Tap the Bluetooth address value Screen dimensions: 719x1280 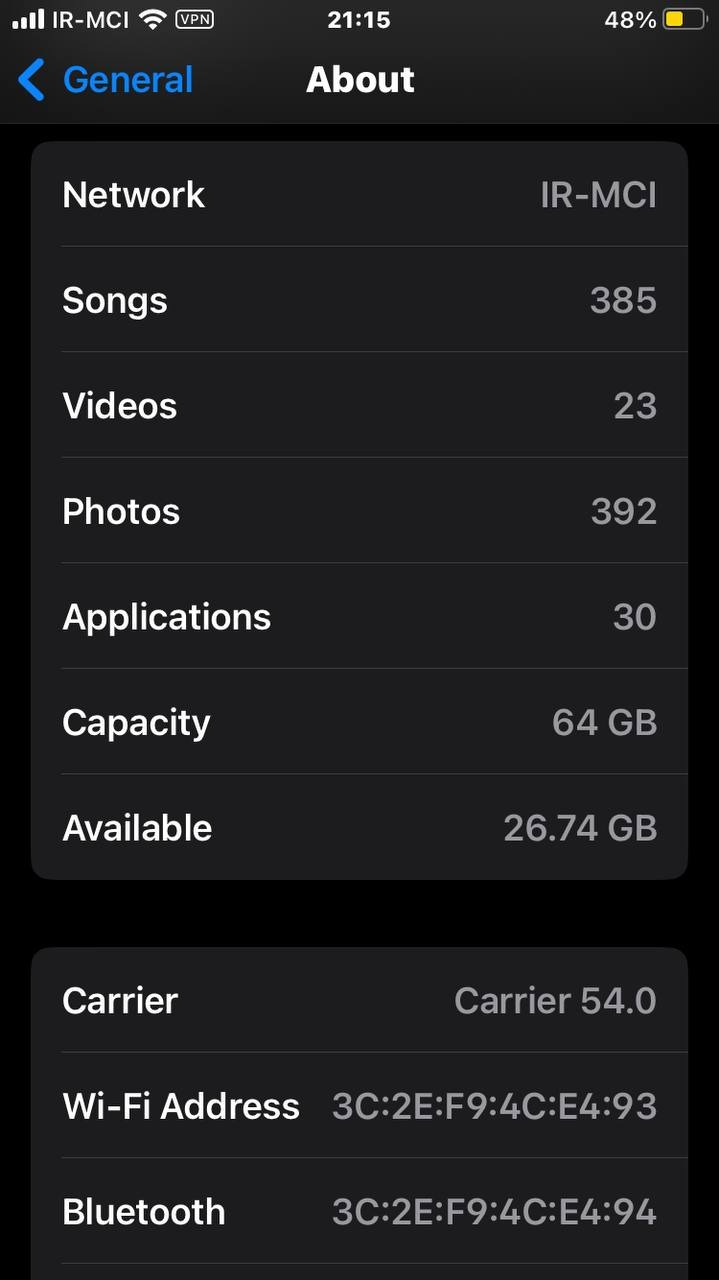pos(494,1212)
